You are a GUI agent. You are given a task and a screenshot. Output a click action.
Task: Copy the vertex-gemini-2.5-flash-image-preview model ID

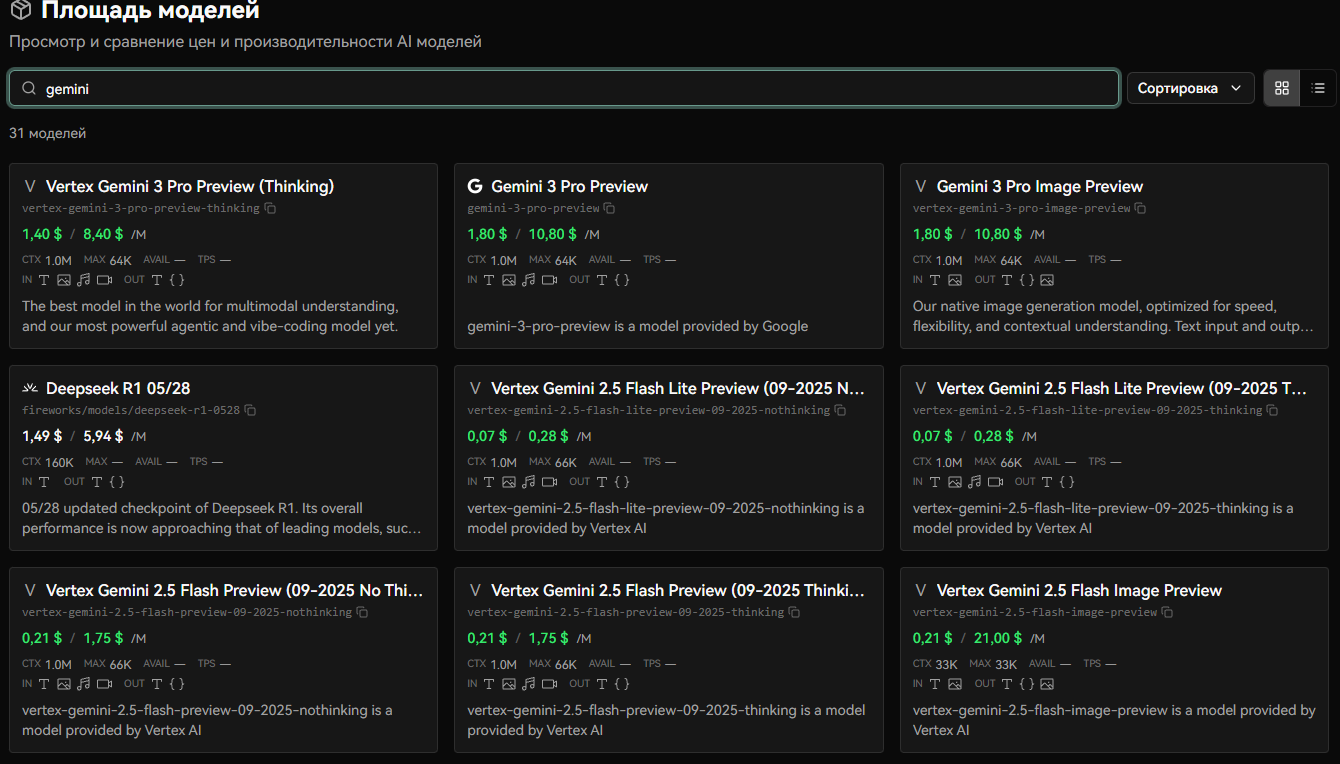1167,612
